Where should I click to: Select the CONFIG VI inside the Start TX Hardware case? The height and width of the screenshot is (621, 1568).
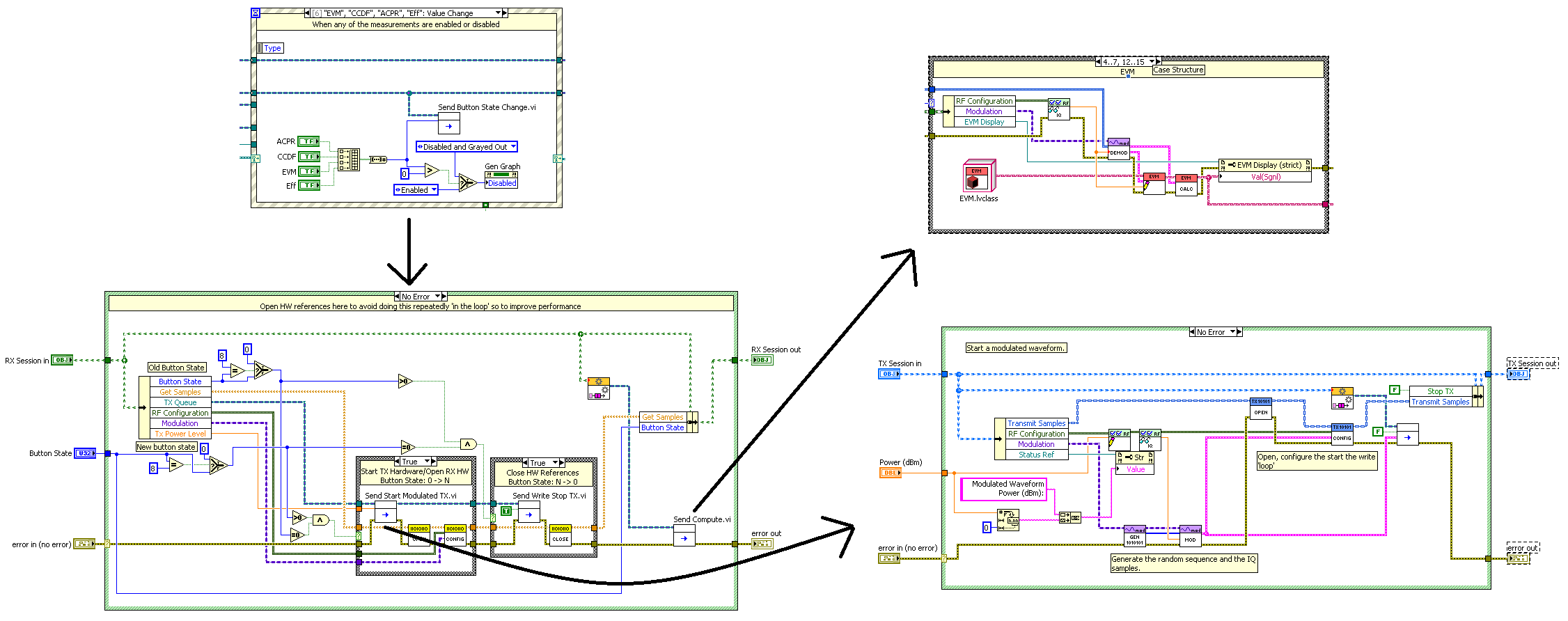[455, 535]
